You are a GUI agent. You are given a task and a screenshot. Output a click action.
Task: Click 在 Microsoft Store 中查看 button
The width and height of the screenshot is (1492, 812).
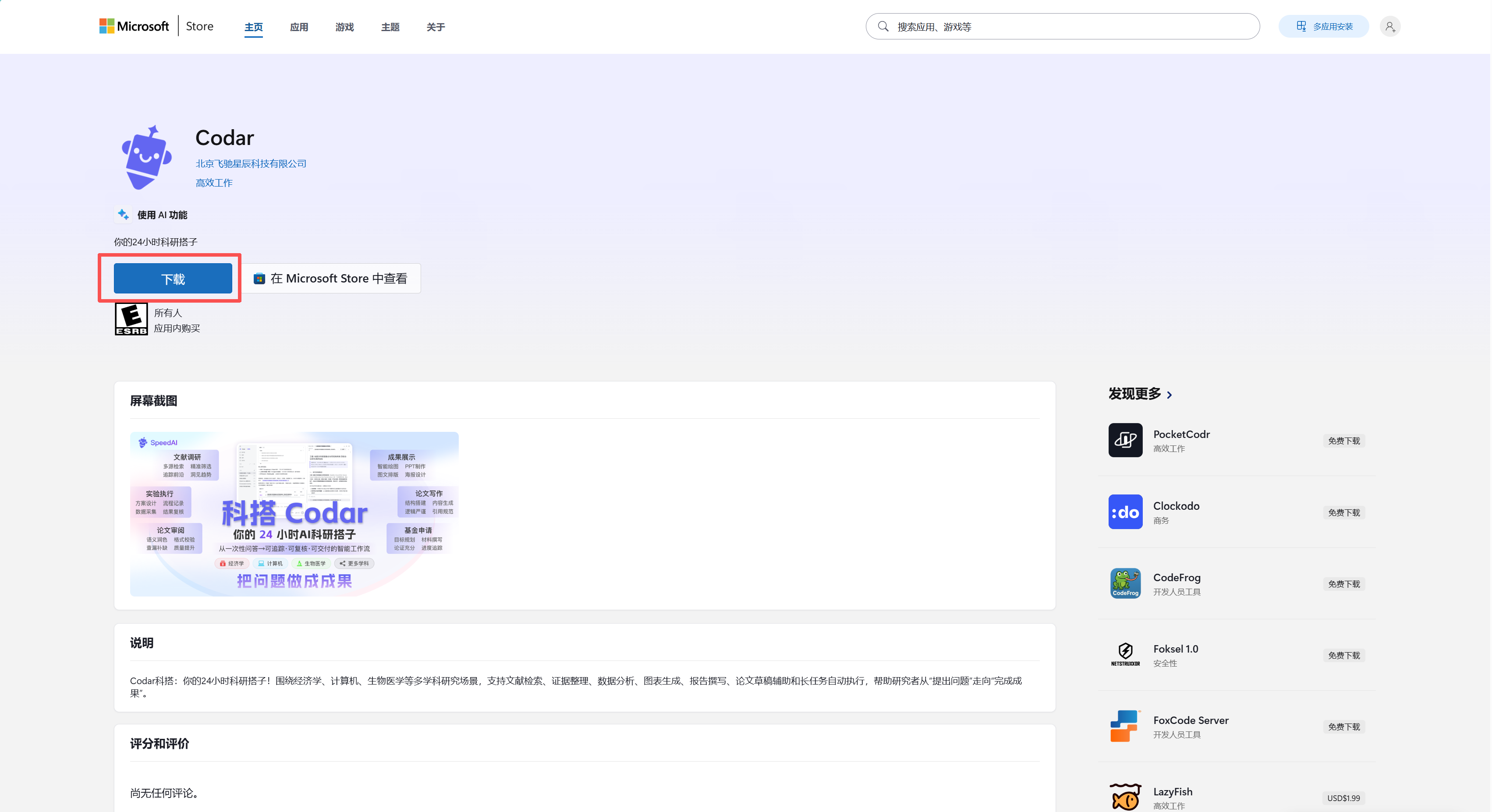pyautogui.click(x=331, y=279)
